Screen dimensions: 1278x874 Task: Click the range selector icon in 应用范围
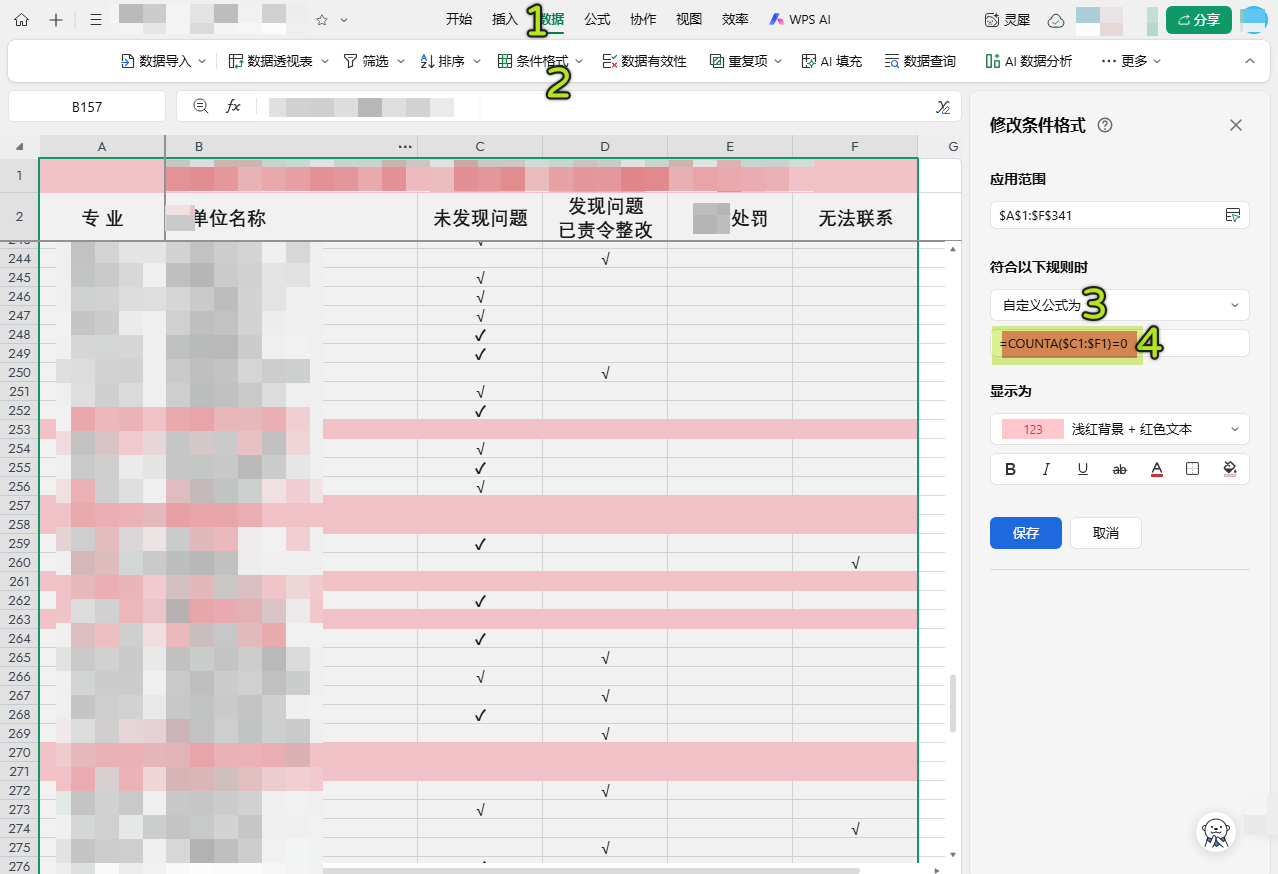pos(1233,215)
